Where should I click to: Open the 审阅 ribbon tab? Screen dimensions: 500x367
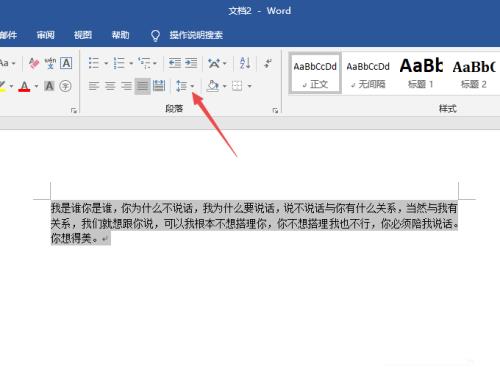tap(46, 35)
